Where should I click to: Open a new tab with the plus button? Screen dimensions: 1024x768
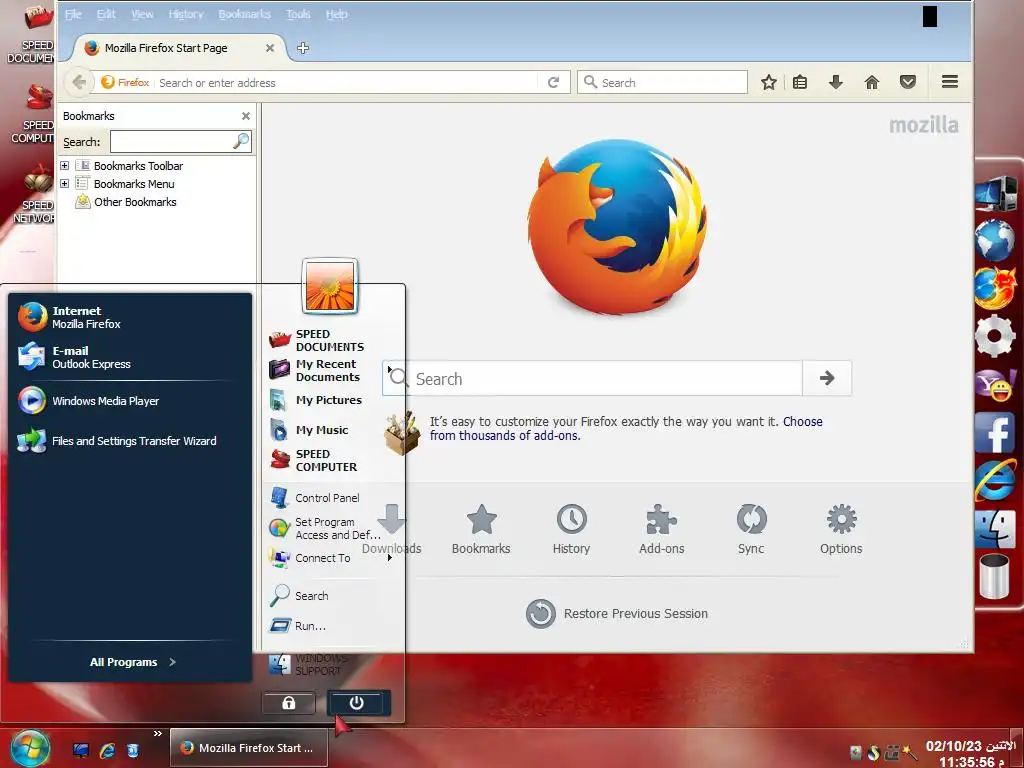pos(303,48)
